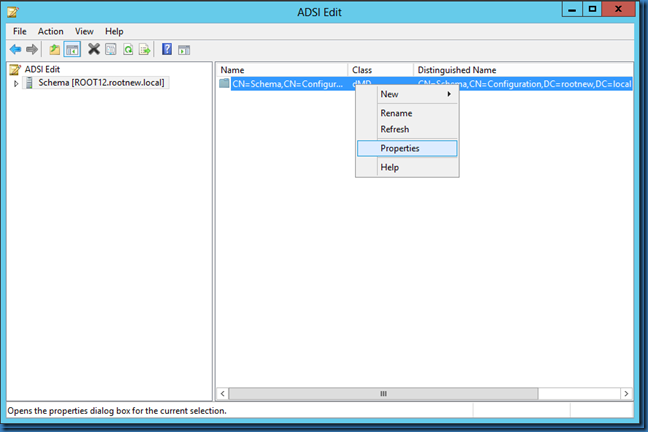This screenshot has height=432, width=648.
Task: Choose Rename from the context menu
Action: [407, 113]
